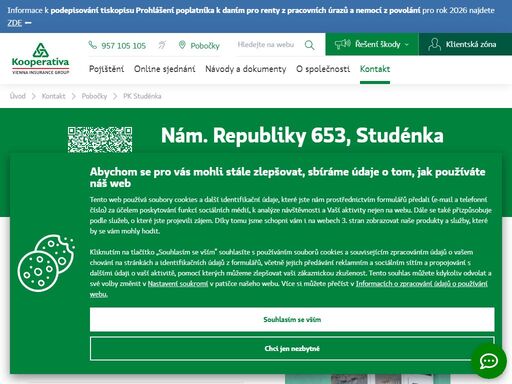Accept all cookies with Souhlasím se vším
This screenshot has height=384, width=512.
pos(292,319)
